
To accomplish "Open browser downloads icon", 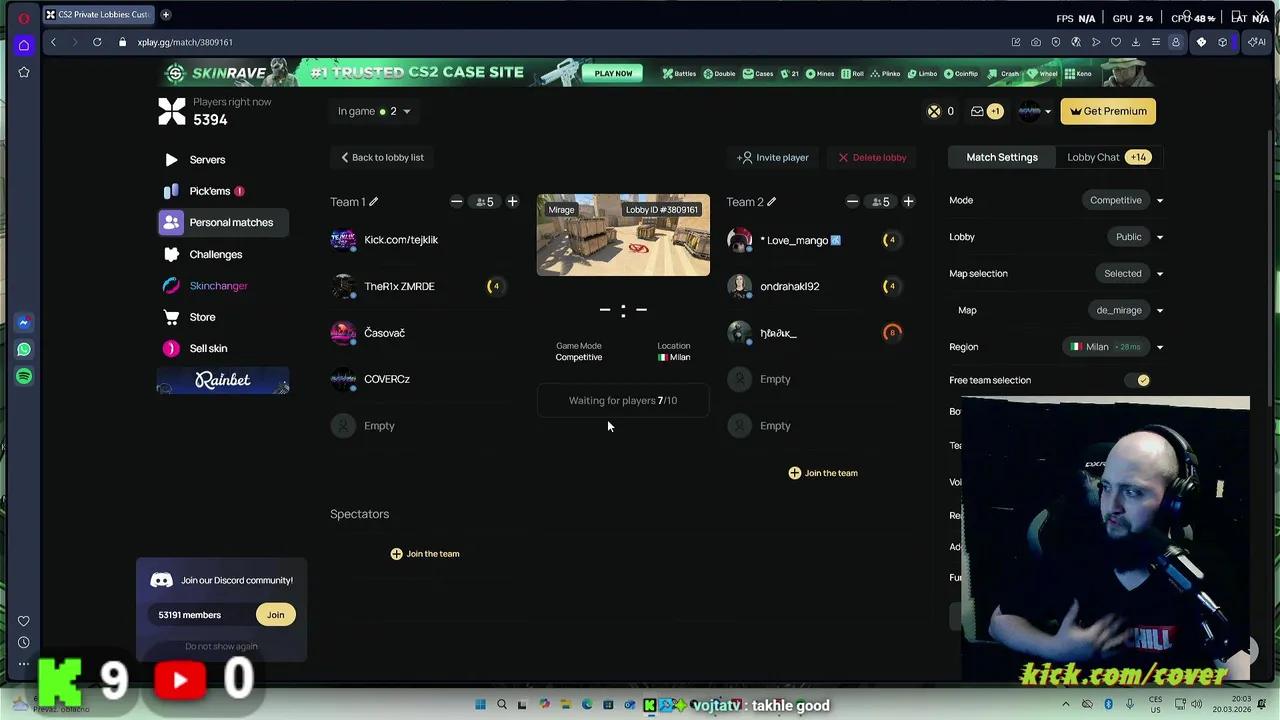I will (x=1136, y=42).
